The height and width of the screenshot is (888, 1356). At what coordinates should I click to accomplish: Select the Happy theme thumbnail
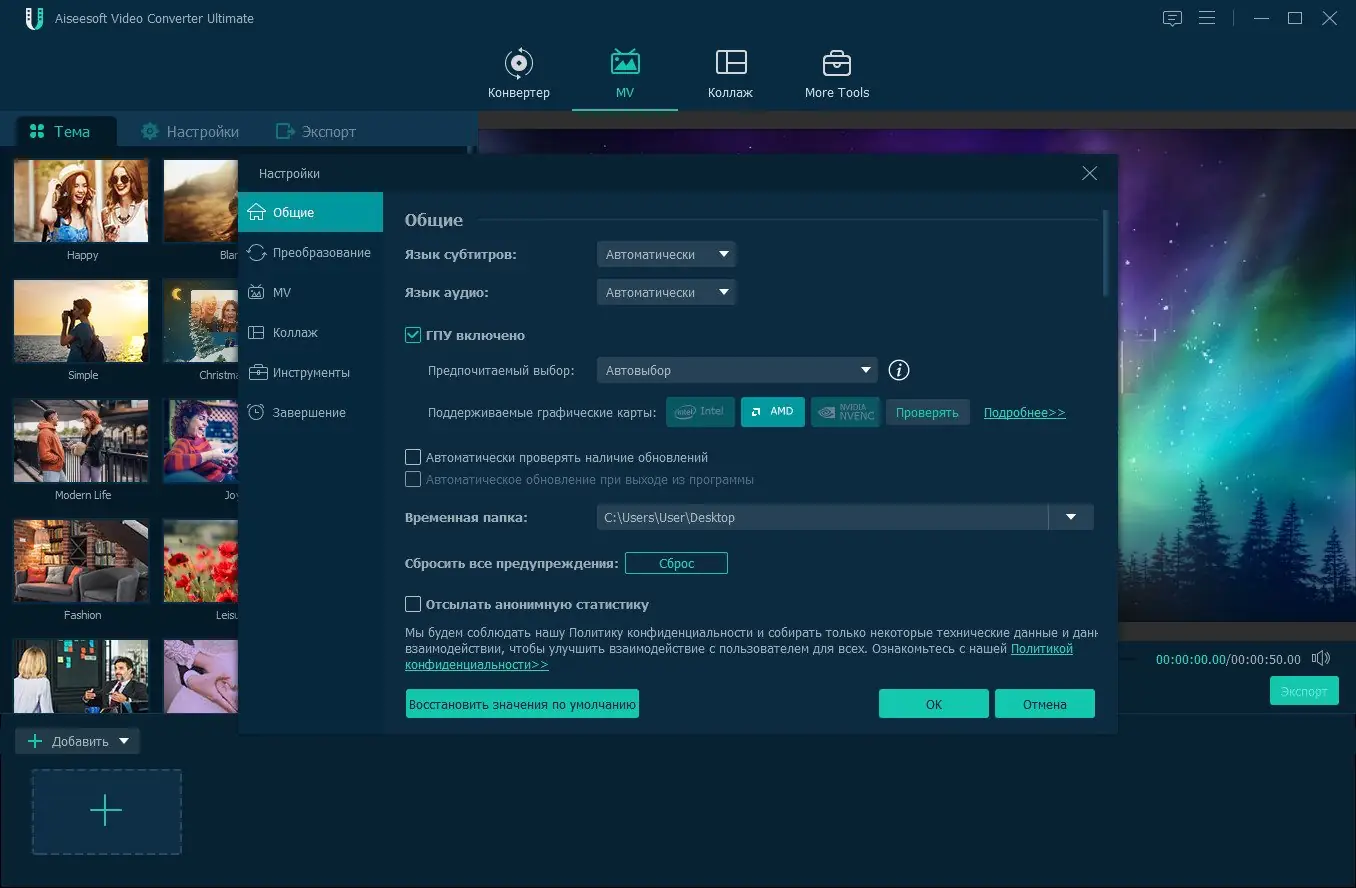[81, 201]
